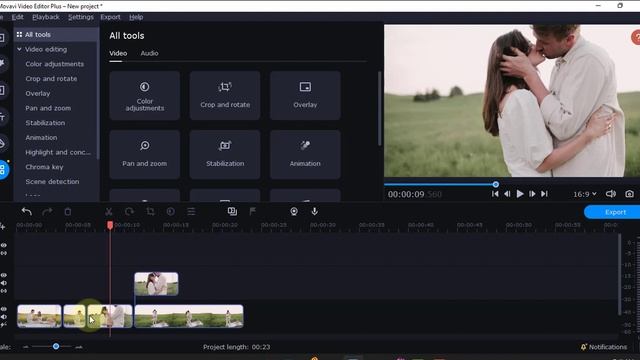Zoom in the timeline scale
This screenshot has height=360, width=640.
pyautogui.click(x=79, y=347)
